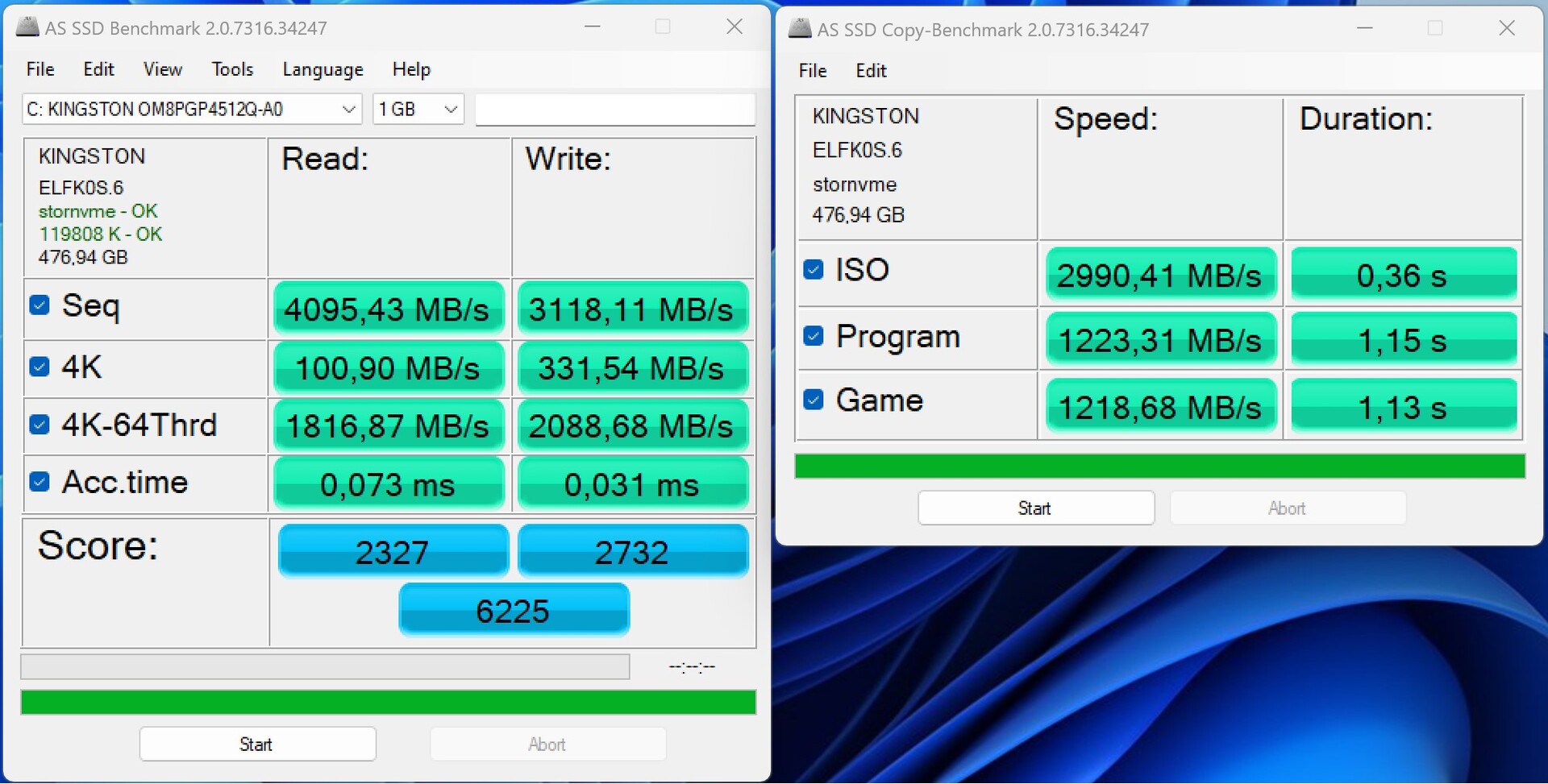Image resolution: width=1548 pixels, height=784 pixels.
Task: Open the Tools menu
Action: pyautogui.click(x=232, y=69)
